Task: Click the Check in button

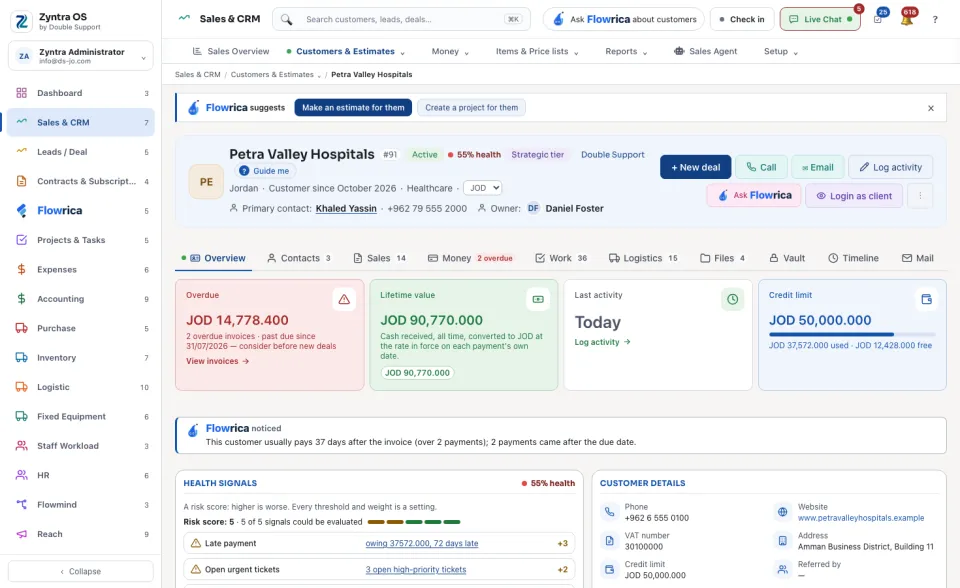Action: coord(742,20)
